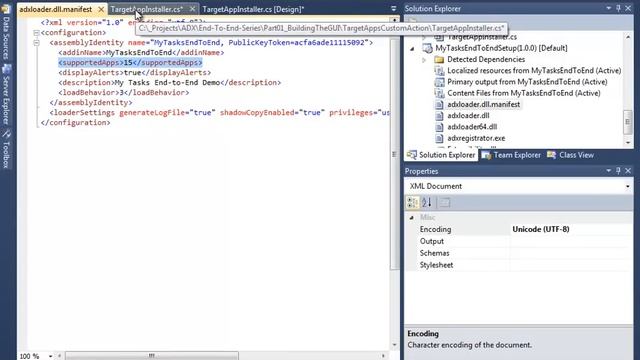
Task: Click the supportedApps line in editor
Action: tap(130, 62)
